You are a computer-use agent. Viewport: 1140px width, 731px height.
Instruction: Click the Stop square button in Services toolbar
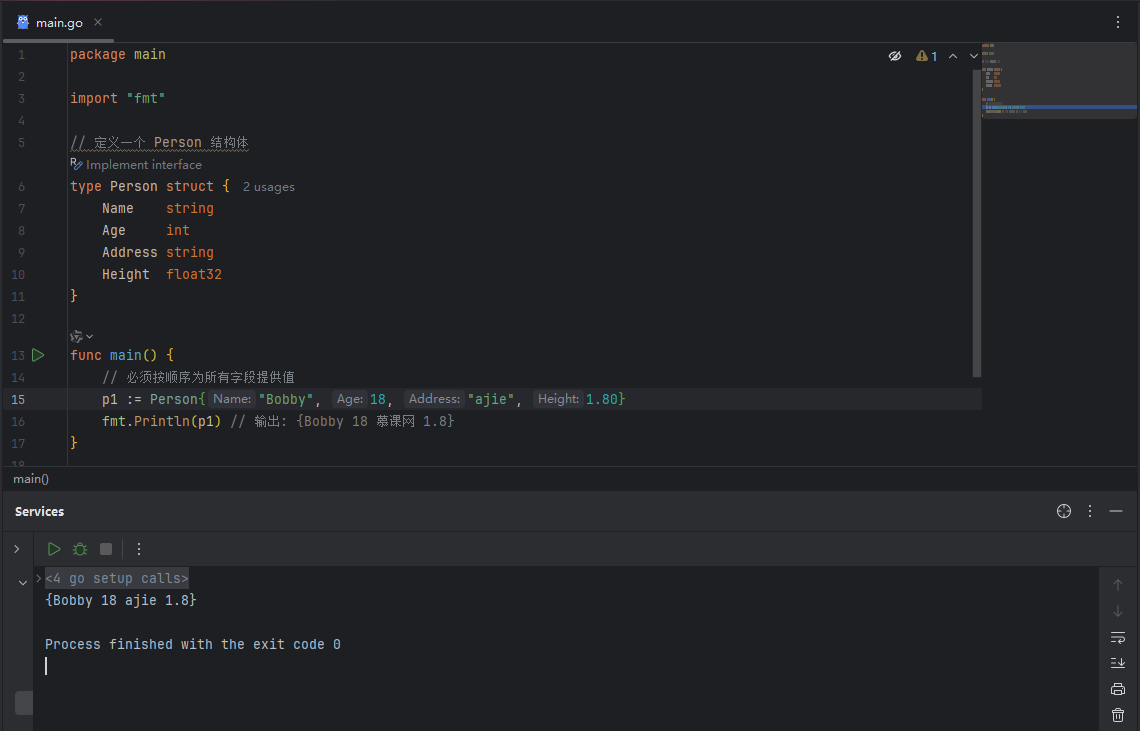coord(106,549)
